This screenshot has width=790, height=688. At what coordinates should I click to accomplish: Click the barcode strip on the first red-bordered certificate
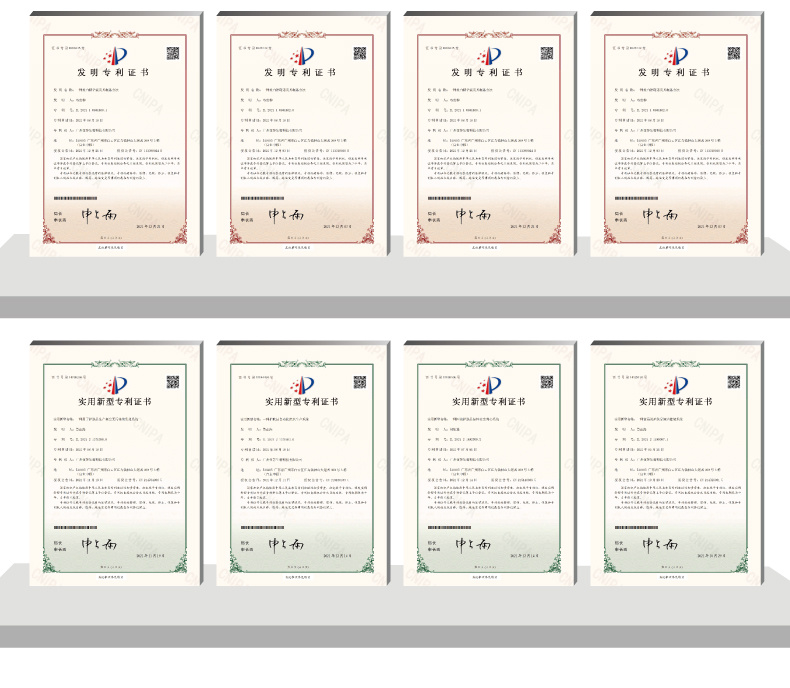[76, 198]
